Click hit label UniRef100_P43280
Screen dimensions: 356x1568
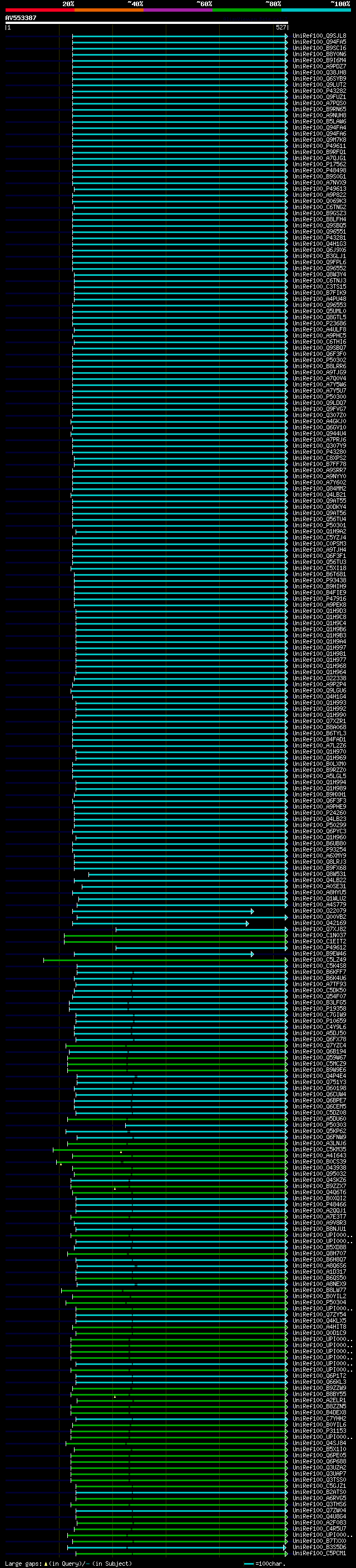tap(319, 452)
